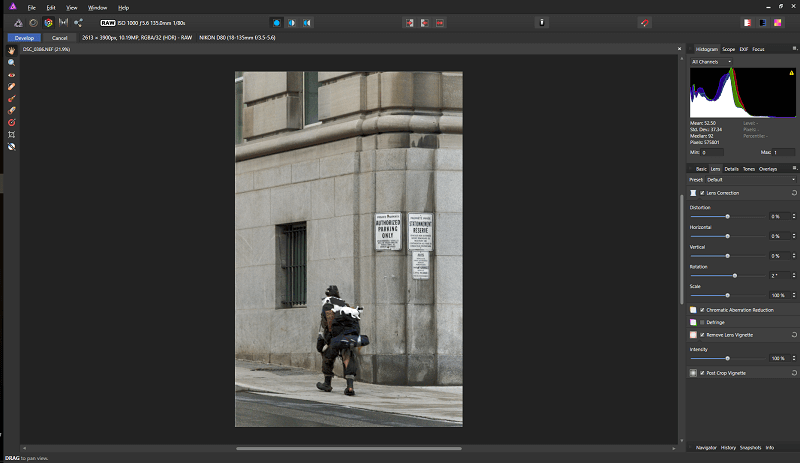This screenshot has height=463, width=800.
Task: Open the Help menu
Action: pos(123,8)
